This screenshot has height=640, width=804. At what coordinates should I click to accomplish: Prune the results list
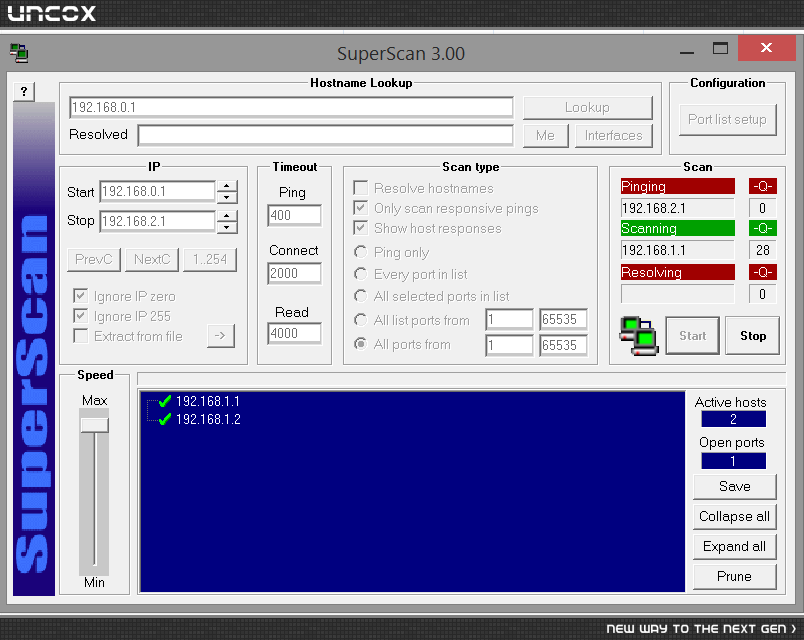(x=735, y=577)
